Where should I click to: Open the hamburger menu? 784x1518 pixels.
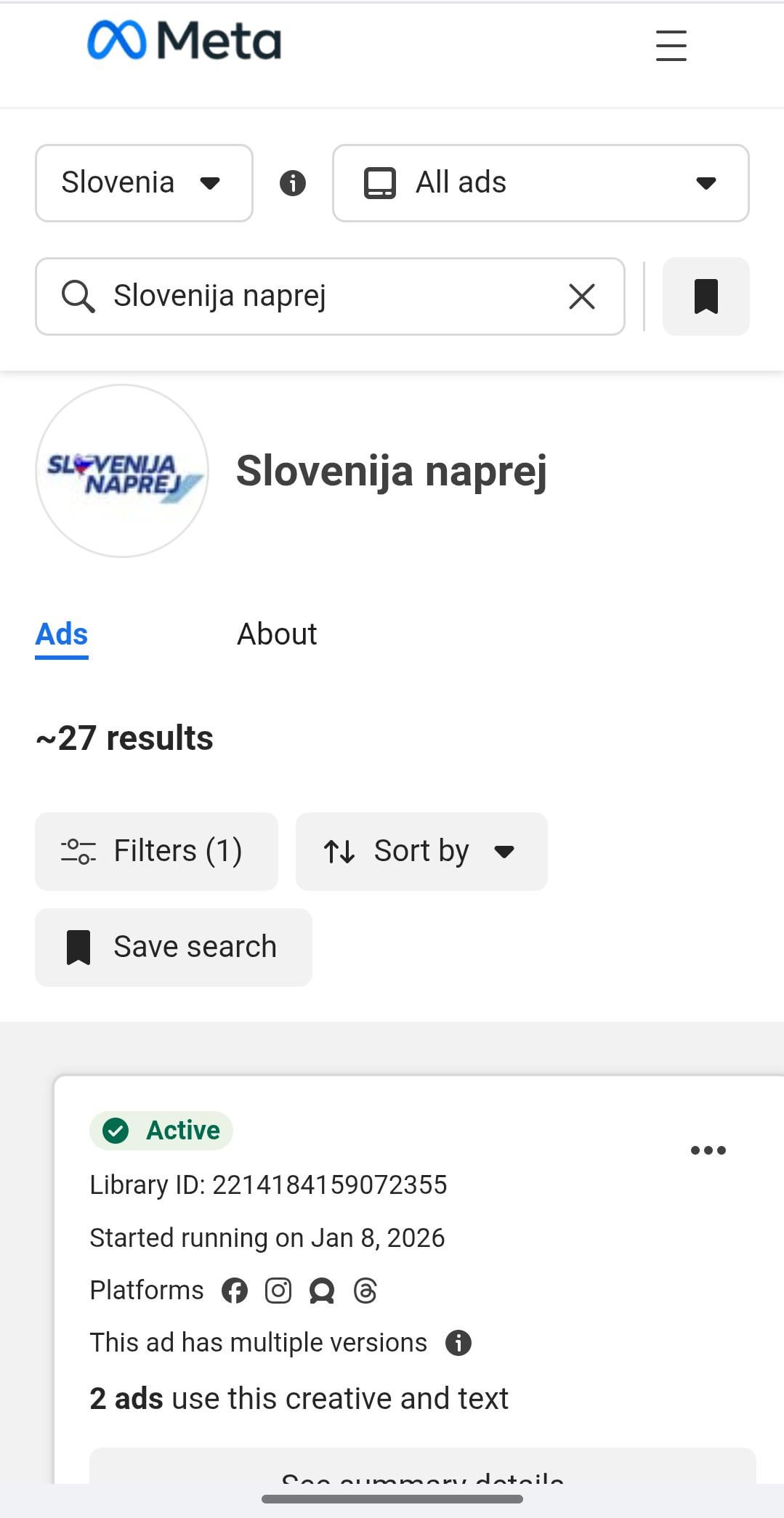tap(671, 45)
